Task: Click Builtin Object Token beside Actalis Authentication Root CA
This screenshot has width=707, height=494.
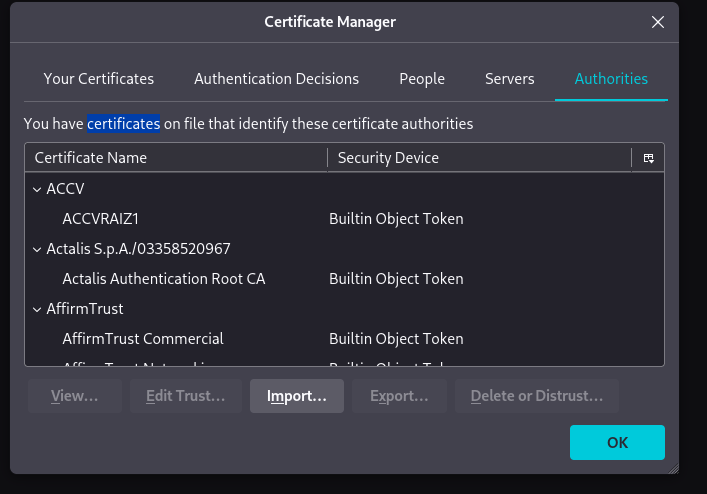Action: [x=396, y=279]
